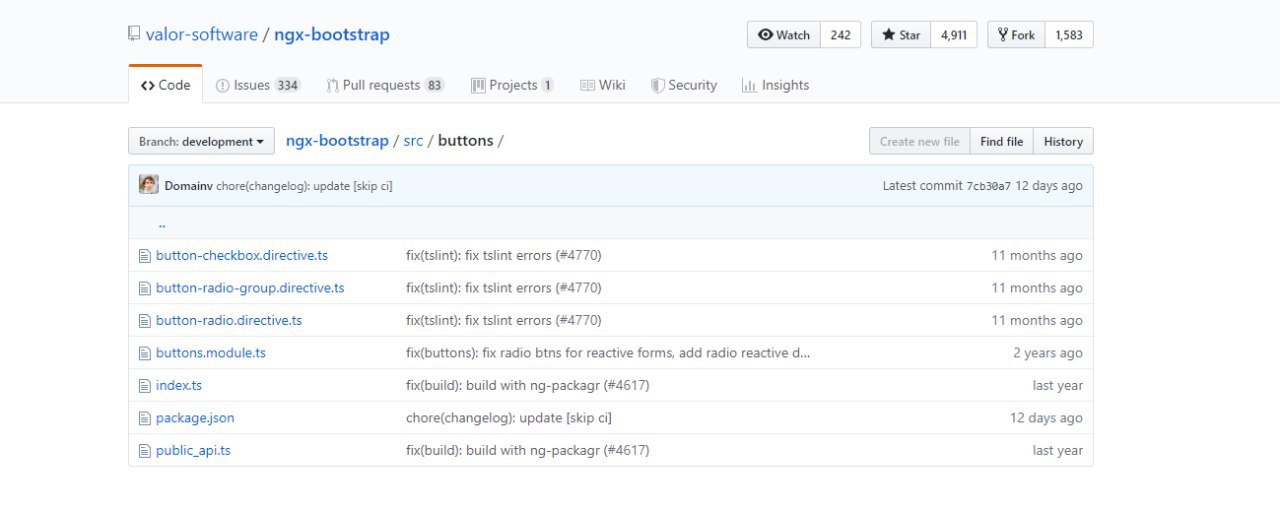Click the file icon beside package.json
Screen dimensions: 1280x509
(144, 418)
